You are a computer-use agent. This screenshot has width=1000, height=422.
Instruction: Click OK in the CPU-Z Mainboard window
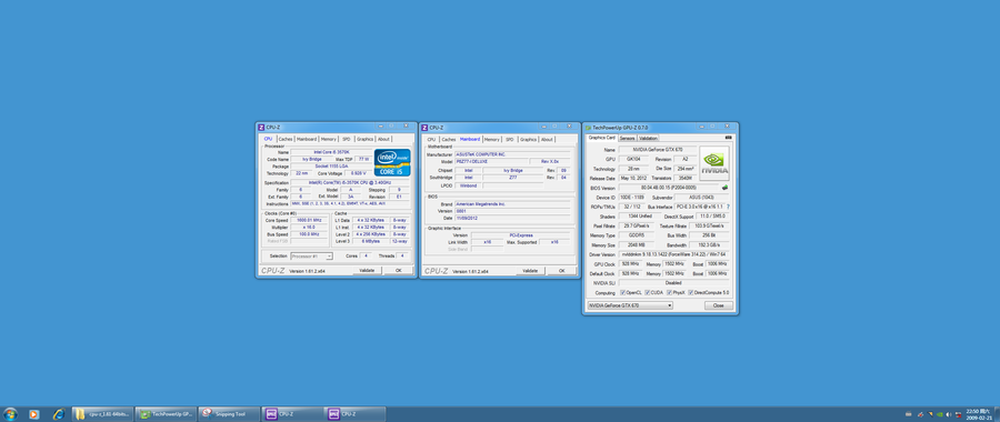(562, 271)
